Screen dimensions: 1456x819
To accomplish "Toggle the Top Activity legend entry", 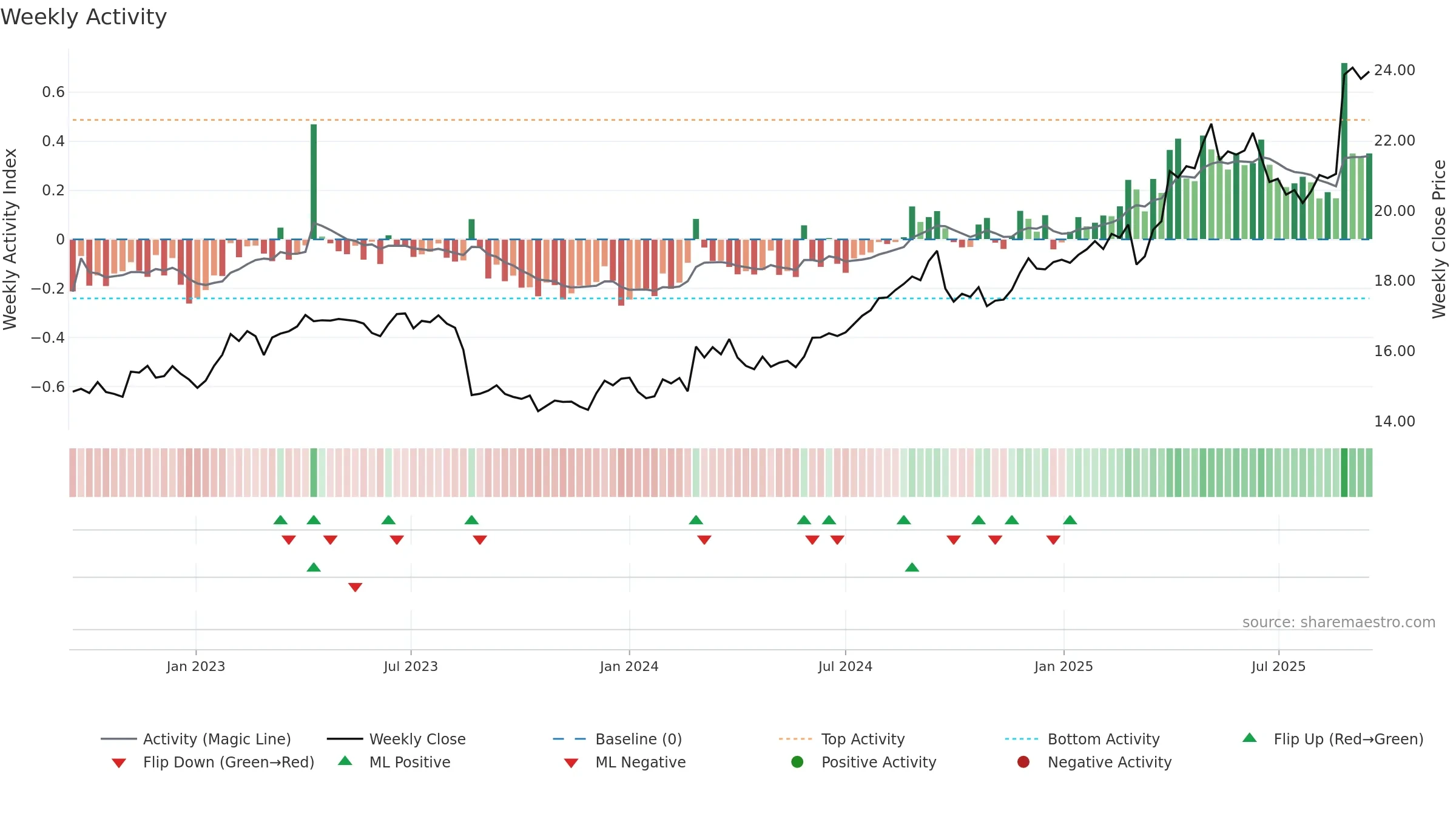I will (x=841, y=739).
